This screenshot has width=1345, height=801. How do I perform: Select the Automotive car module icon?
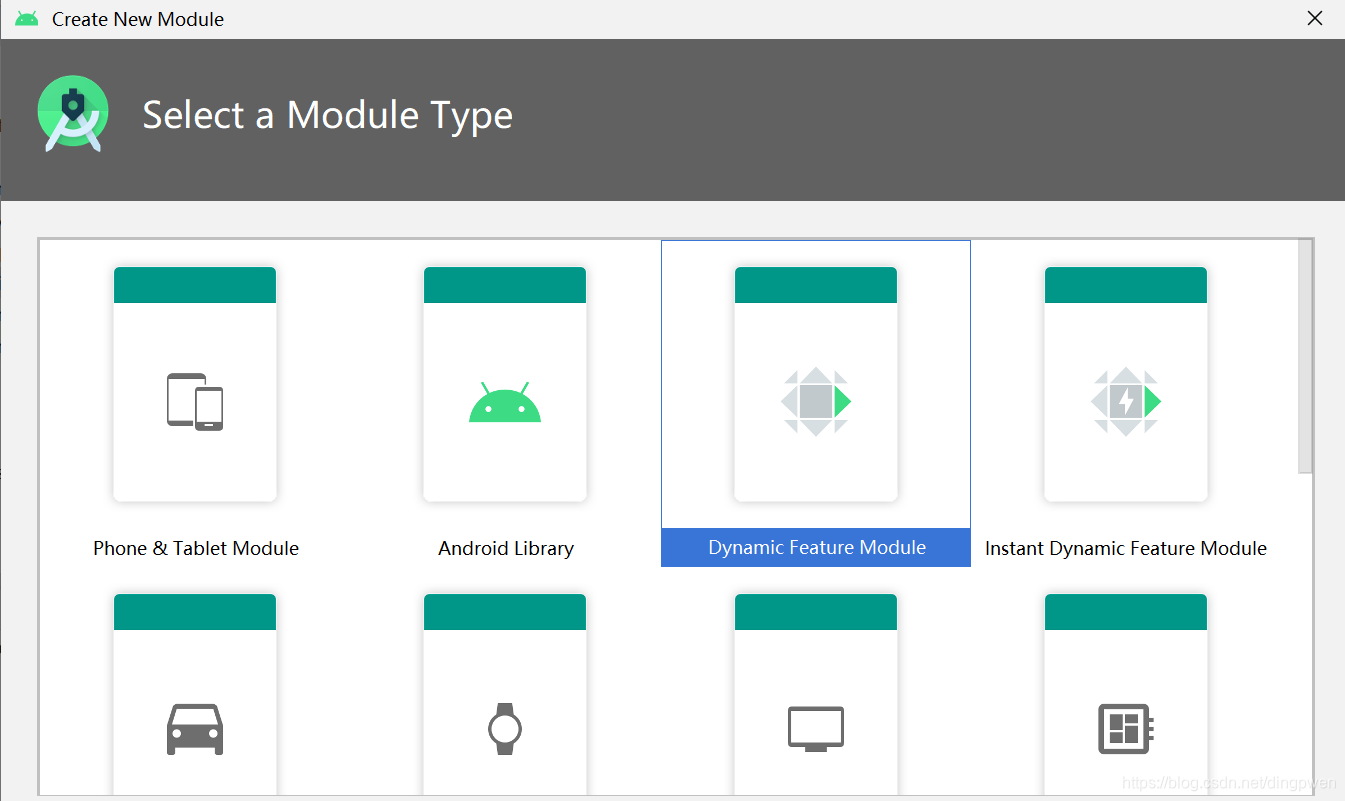tap(195, 729)
